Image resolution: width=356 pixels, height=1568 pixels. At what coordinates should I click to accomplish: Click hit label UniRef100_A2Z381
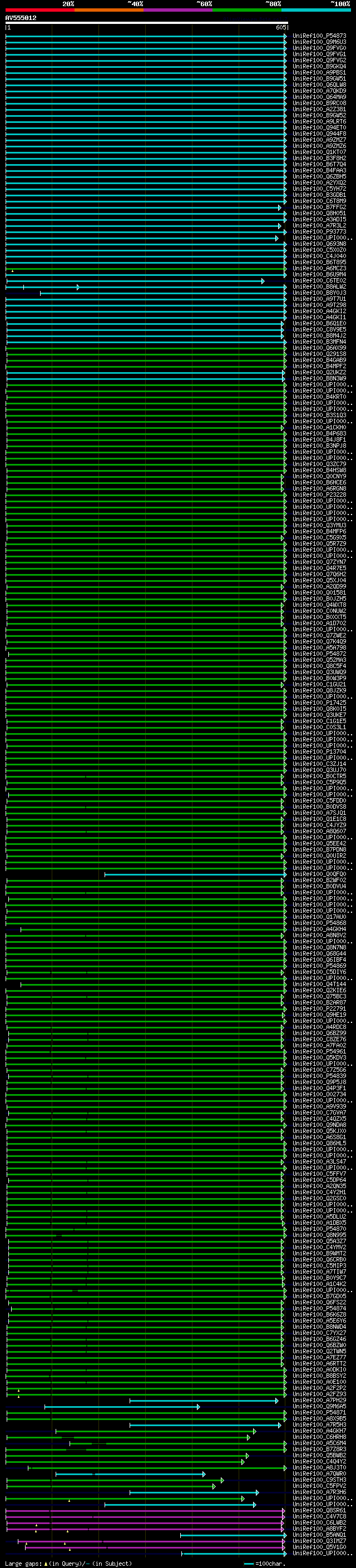[319, 109]
